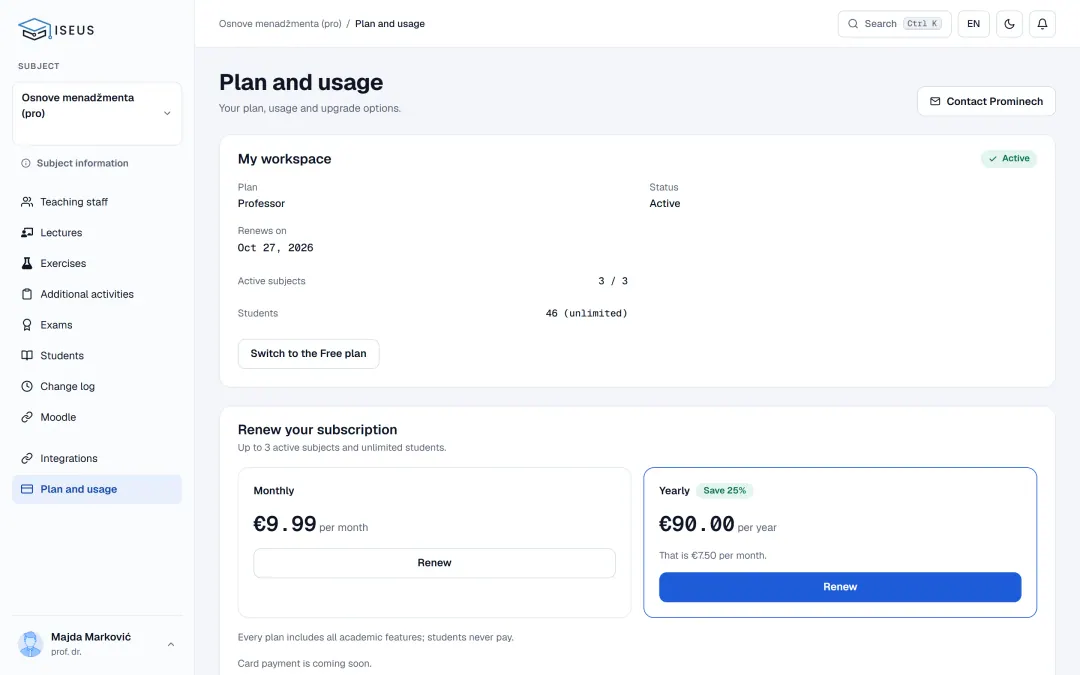This screenshot has height=675, width=1080.
Task: Click Switch to the Free plan
Action: (308, 353)
